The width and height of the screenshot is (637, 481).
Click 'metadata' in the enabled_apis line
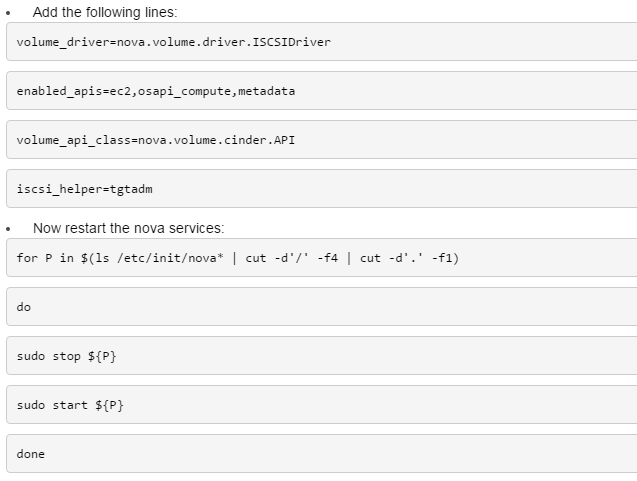[266, 91]
